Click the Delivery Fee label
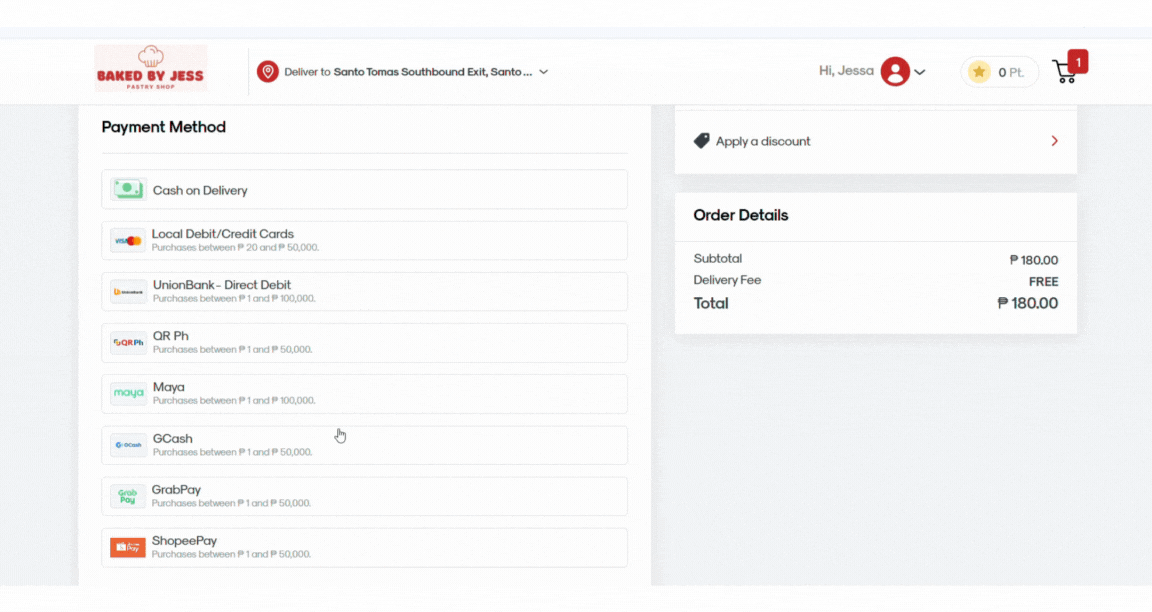The width and height of the screenshot is (1152, 612). tap(727, 280)
